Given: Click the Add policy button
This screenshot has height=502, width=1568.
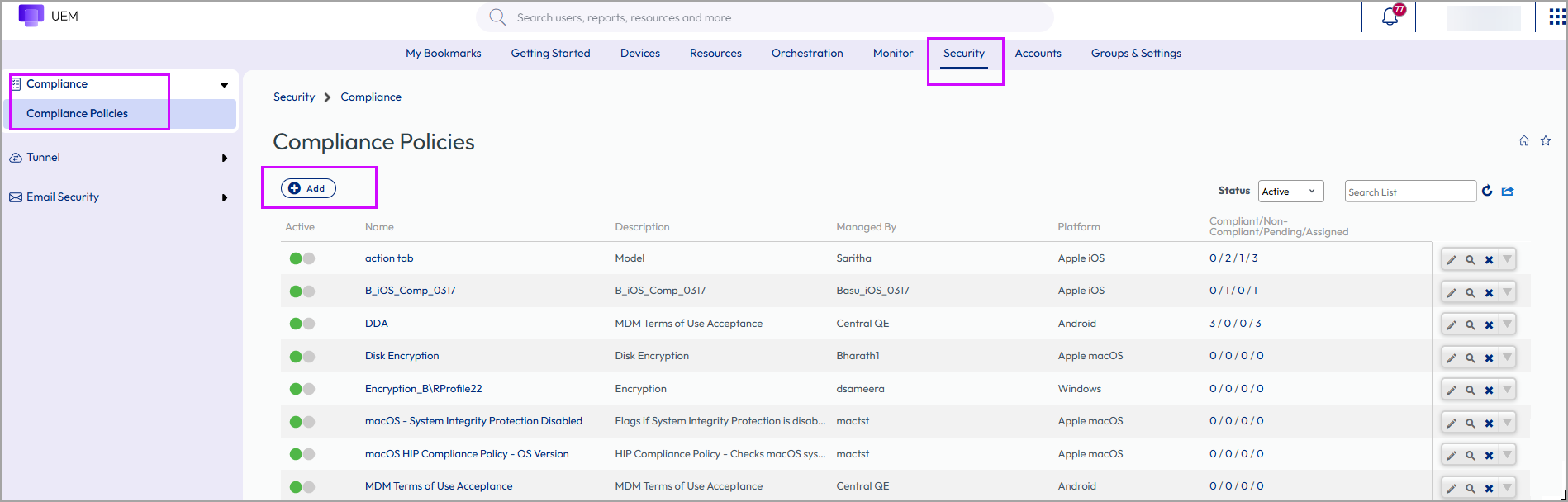Looking at the screenshot, I should click(308, 188).
